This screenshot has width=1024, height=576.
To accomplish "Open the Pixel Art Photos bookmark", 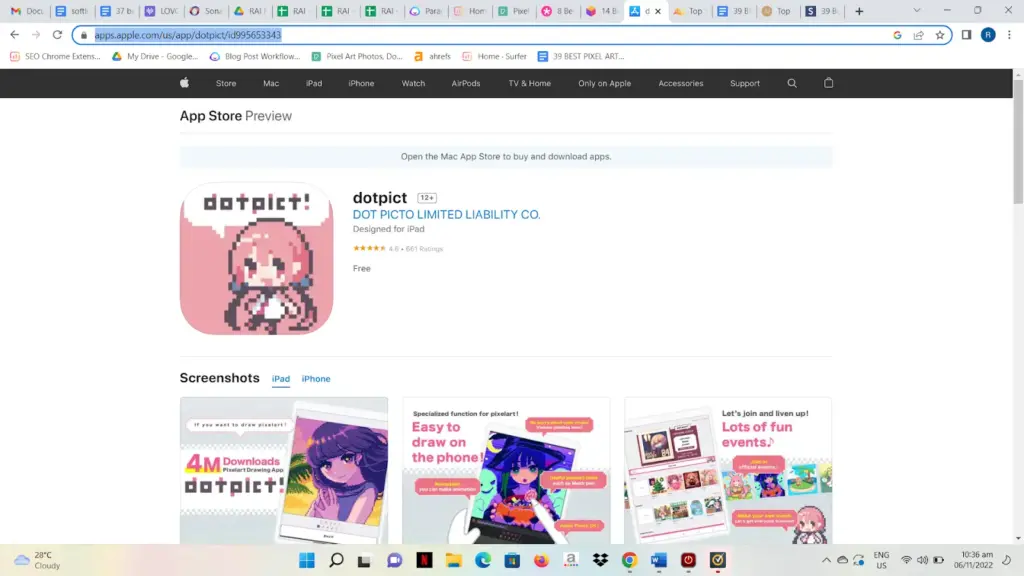I will (x=357, y=57).
